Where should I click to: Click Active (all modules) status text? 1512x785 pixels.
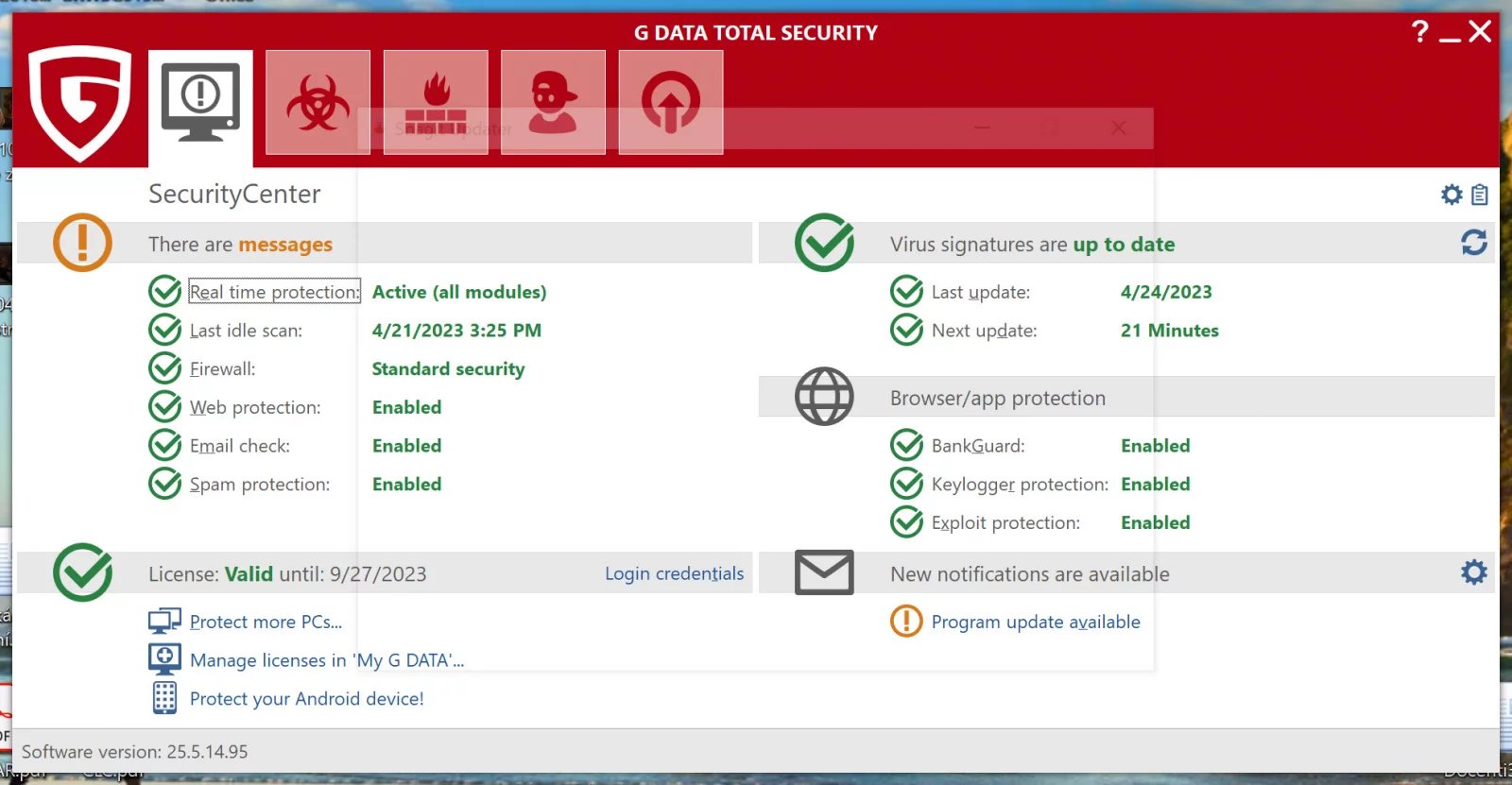[x=459, y=292]
